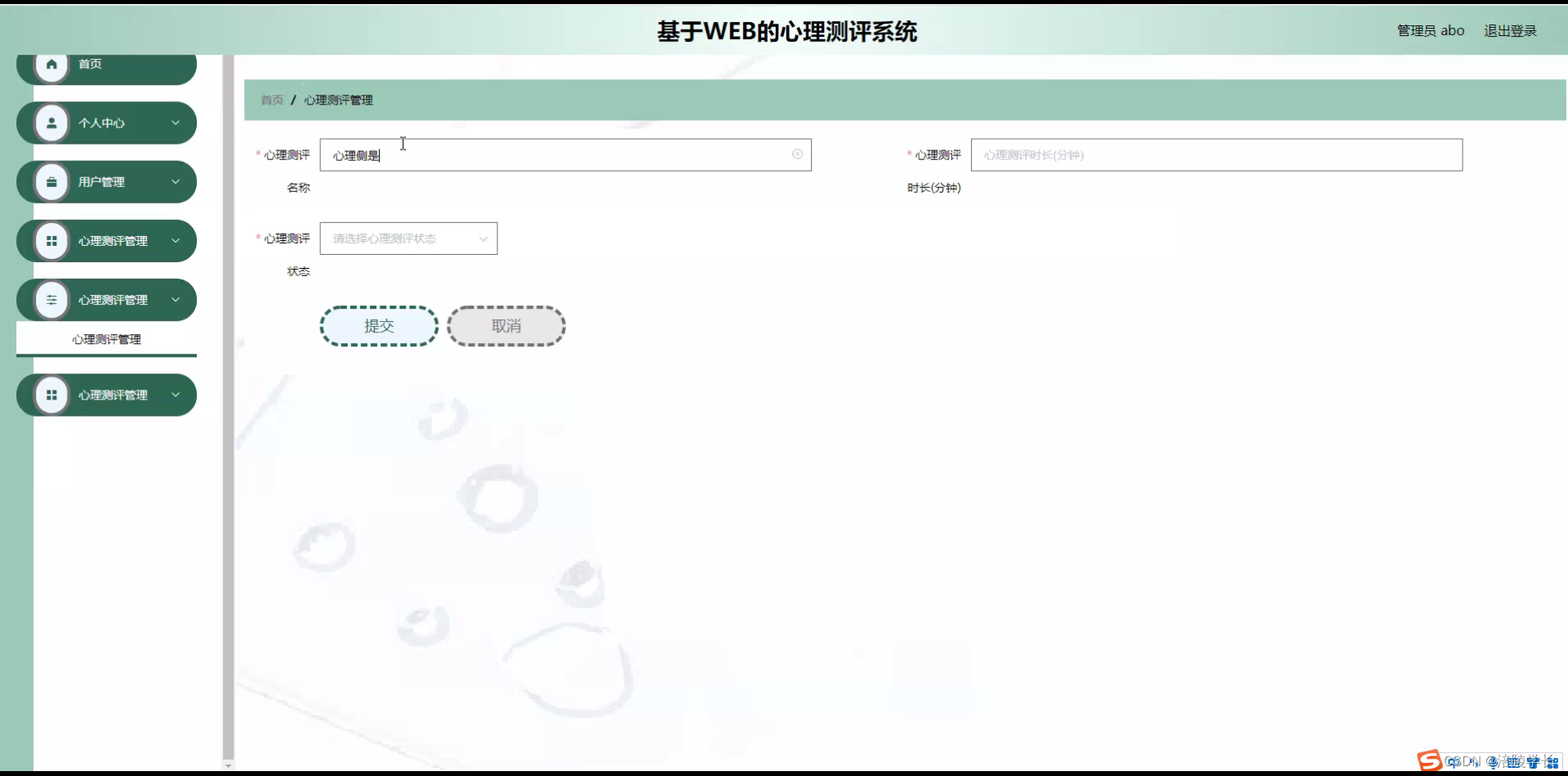Clear the 心理测评名称 input via its clear icon
The width and height of the screenshot is (1568, 776).
[x=797, y=154]
